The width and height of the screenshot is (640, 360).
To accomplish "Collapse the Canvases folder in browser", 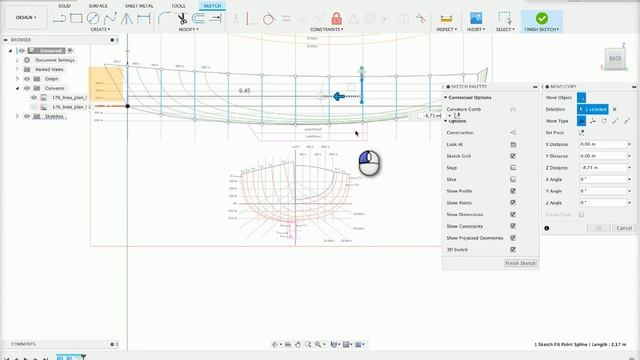I will coord(17,88).
